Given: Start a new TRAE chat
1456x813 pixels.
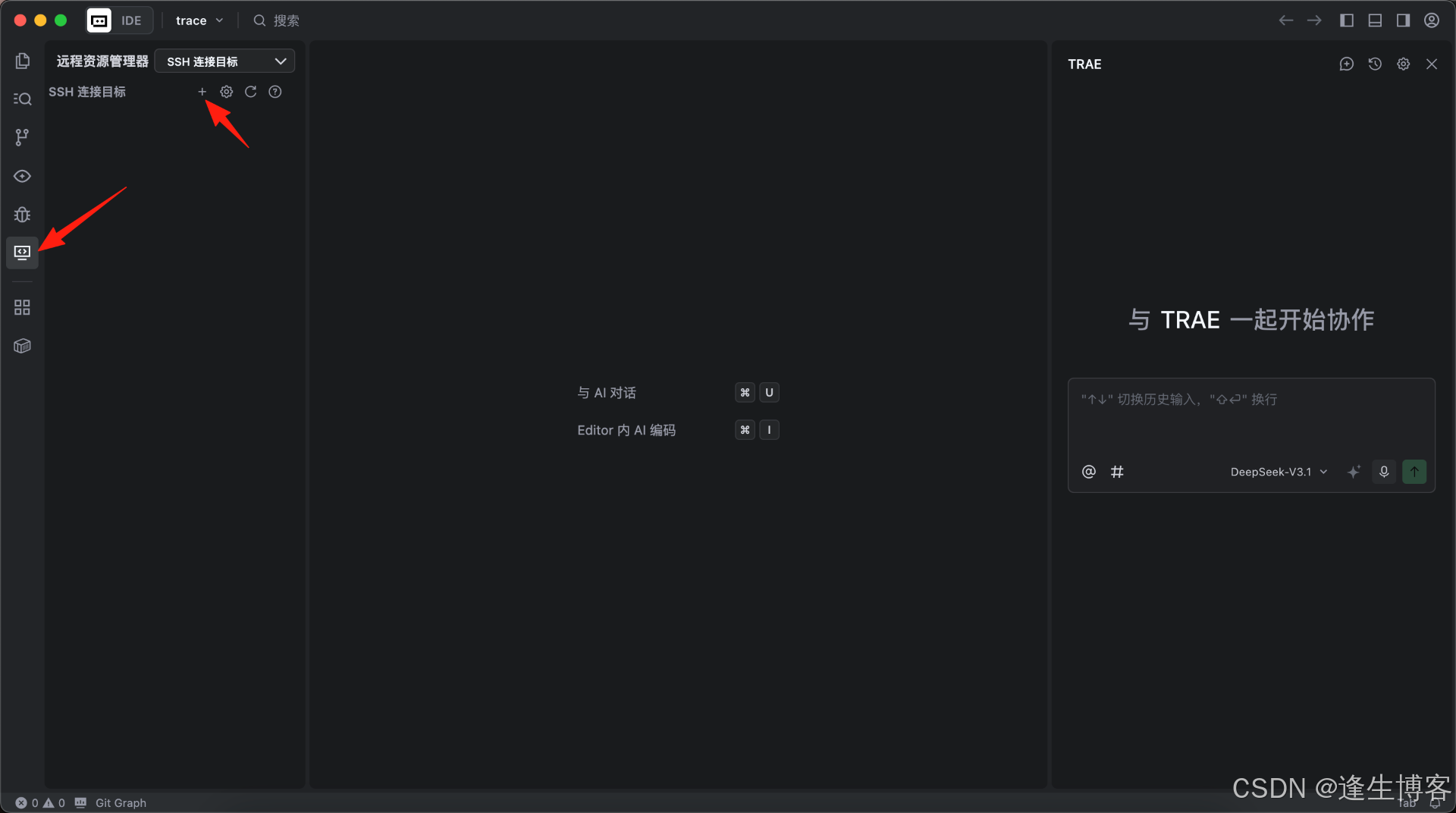Looking at the screenshot, I should [1347, 64].
